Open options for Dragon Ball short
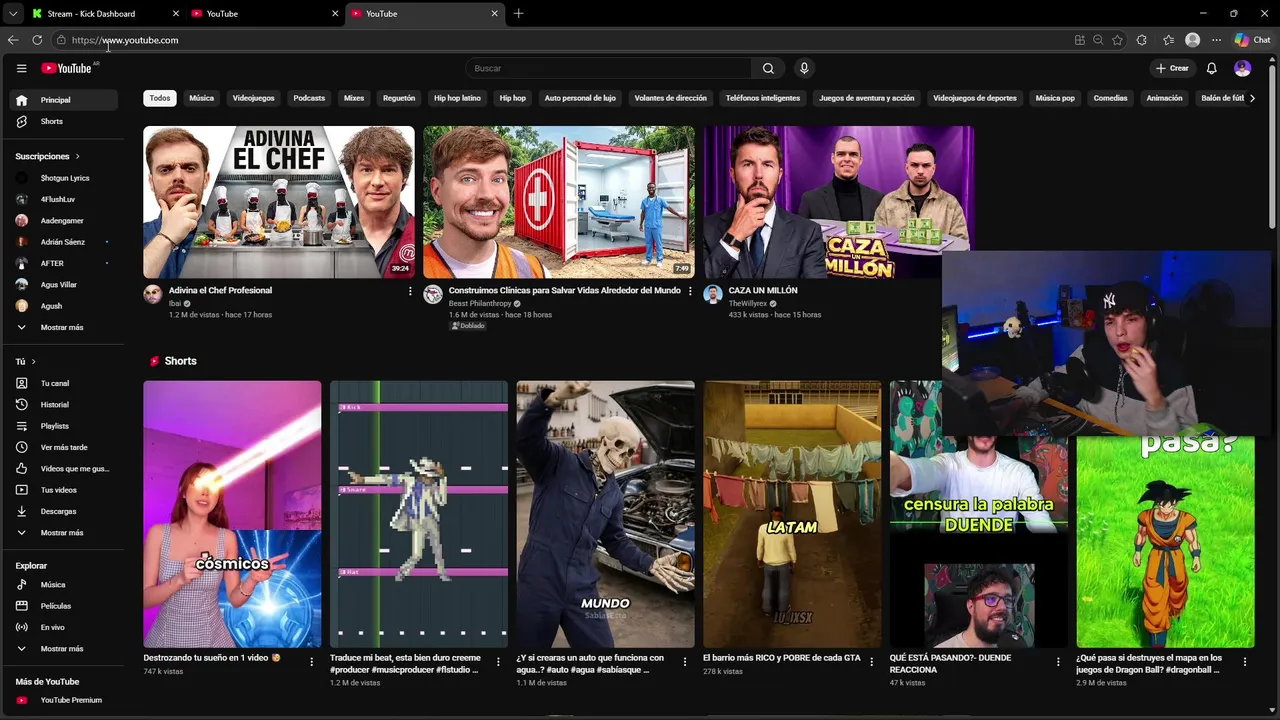 click(1245, 662)
